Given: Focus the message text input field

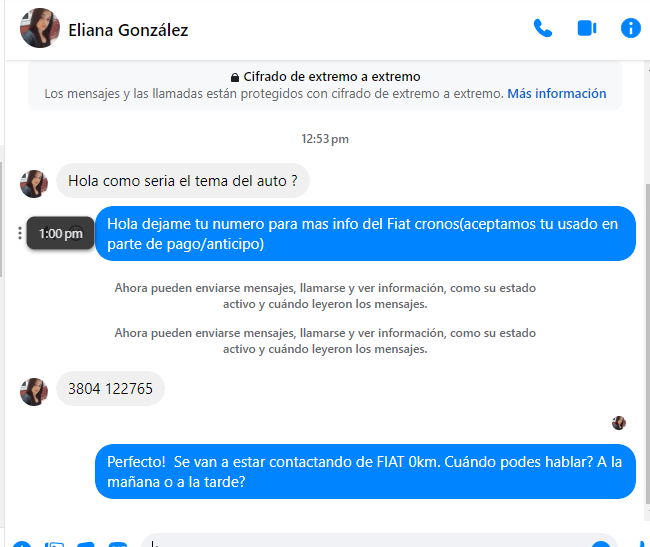Looking at the screenshot, I should pos(369,542).
